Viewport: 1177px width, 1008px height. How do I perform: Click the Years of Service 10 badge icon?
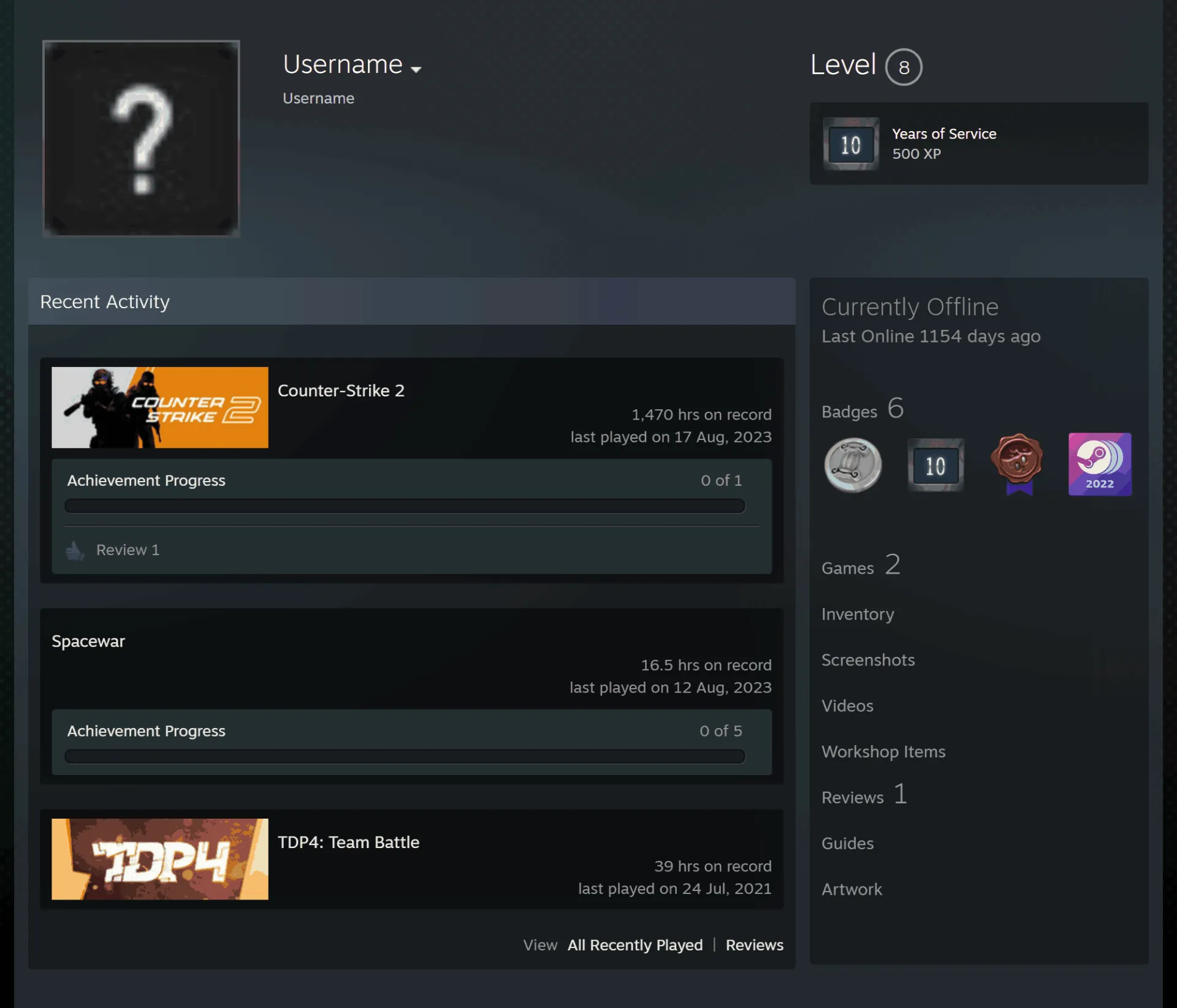(851, 144)
